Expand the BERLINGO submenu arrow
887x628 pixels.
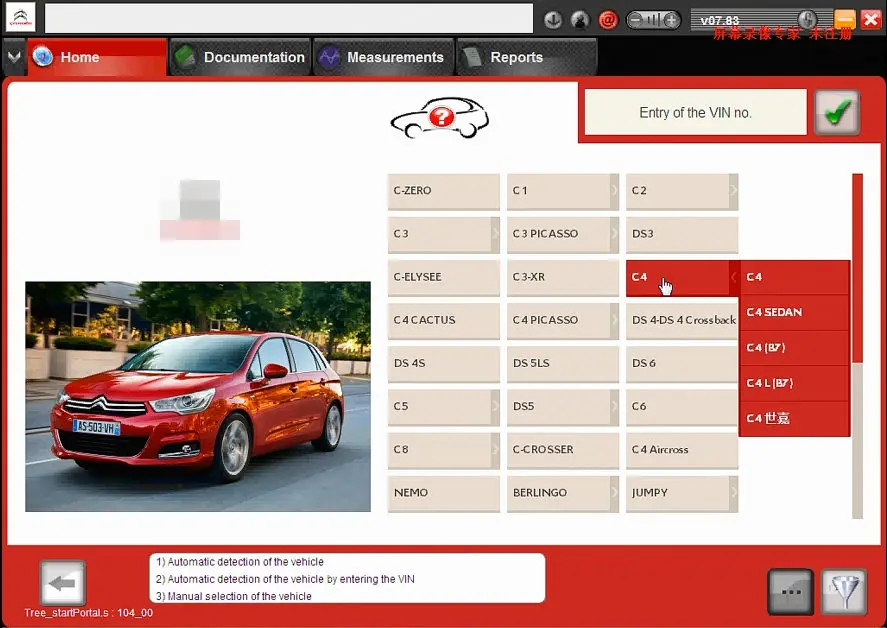click(614, 492)
